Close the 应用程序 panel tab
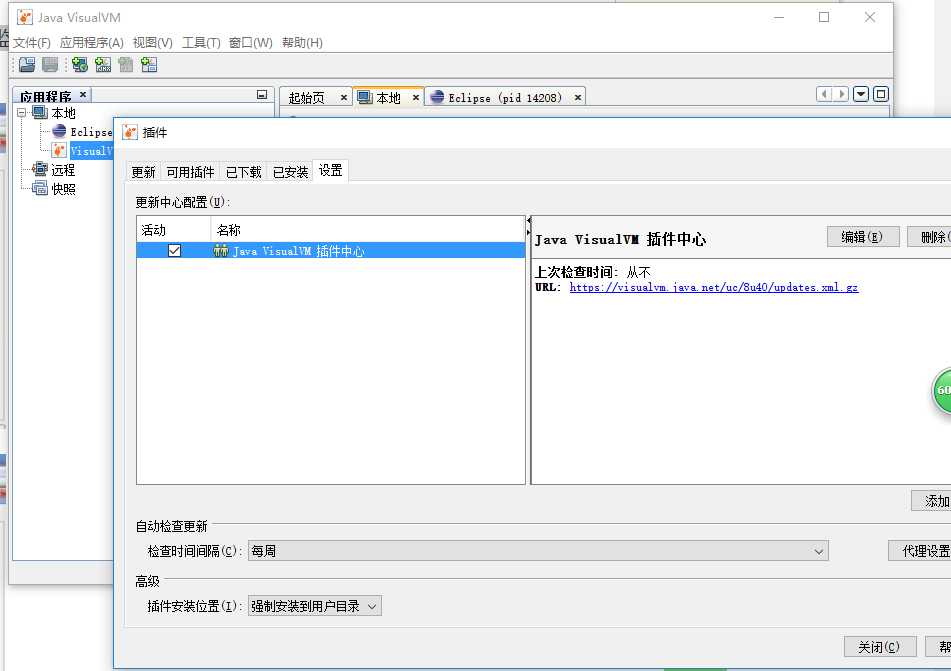Screen dimensions: 951x671 (83, 95)
